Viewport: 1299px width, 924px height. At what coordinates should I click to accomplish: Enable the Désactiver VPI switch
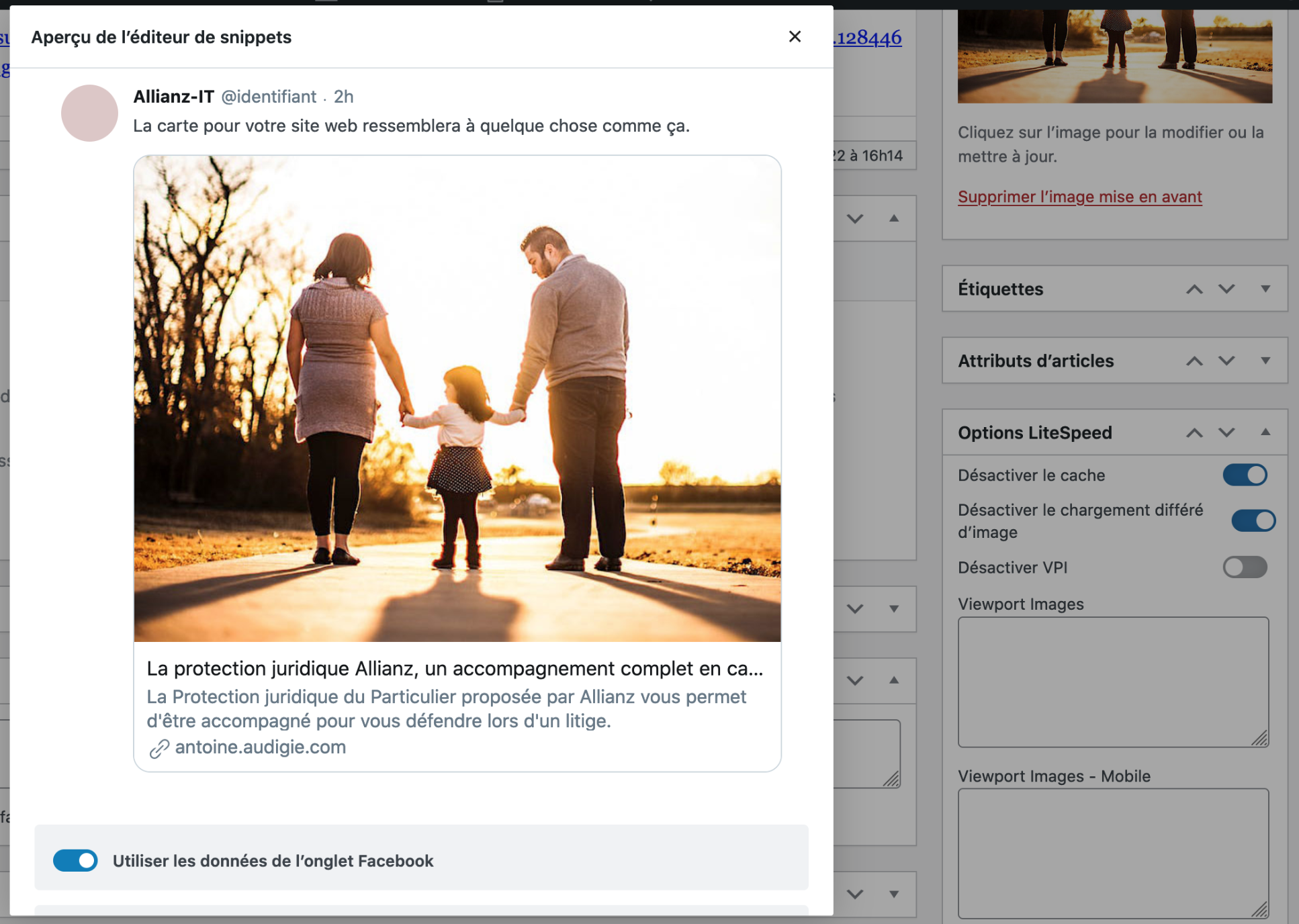[1245, 567]
